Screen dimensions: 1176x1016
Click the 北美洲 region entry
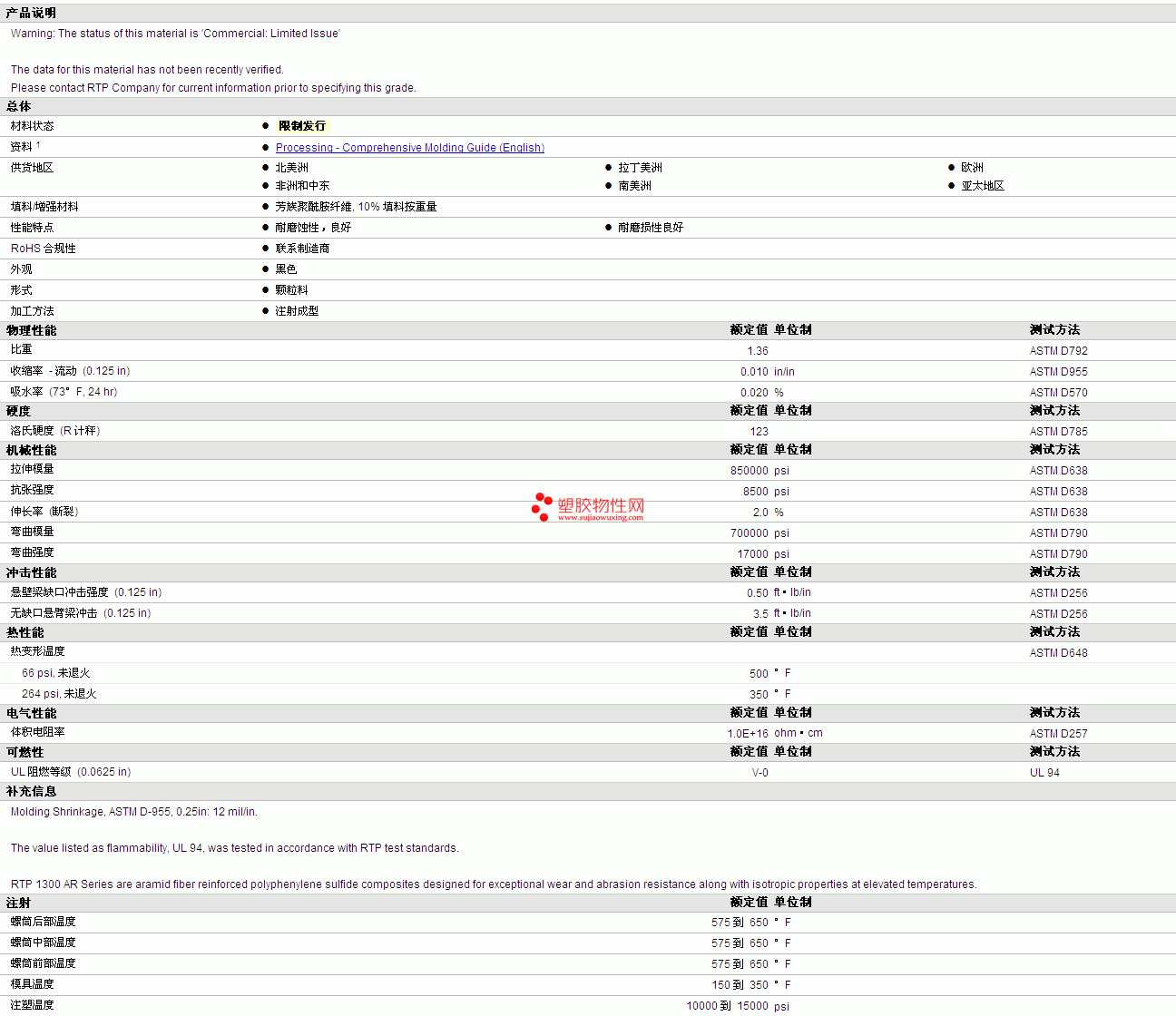click(291, 168)
